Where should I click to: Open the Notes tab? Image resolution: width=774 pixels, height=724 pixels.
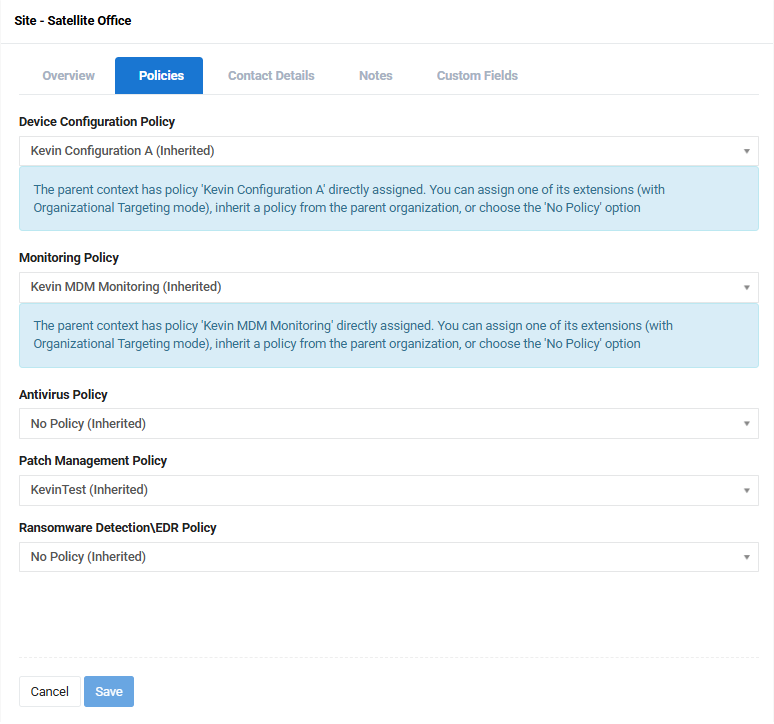click(376, 76)
